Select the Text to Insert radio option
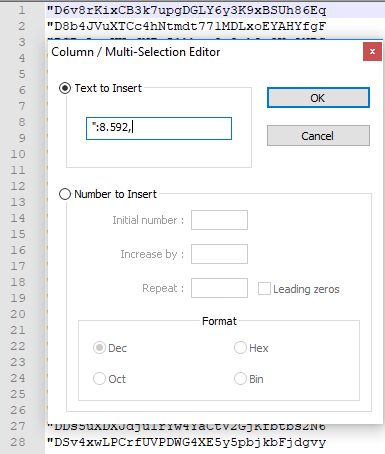The height and width of the screenshot is (454, 385). [65, 88]
